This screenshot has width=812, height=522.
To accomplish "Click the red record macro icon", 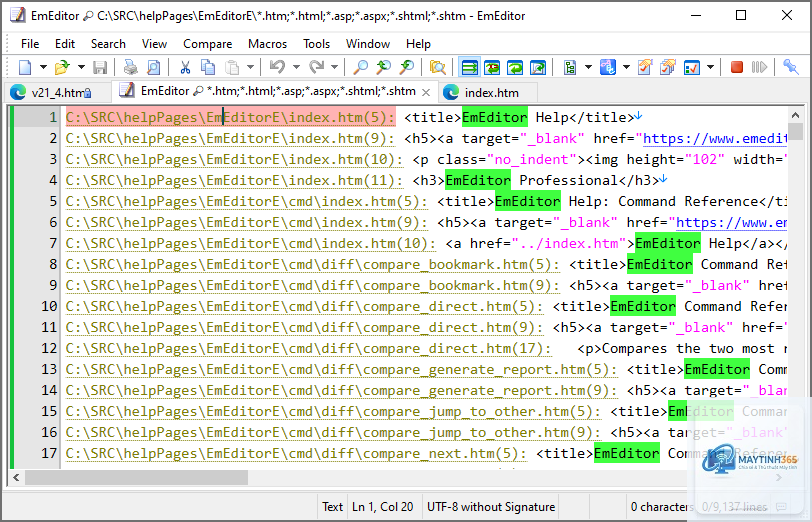I will (x=737, y=67).
